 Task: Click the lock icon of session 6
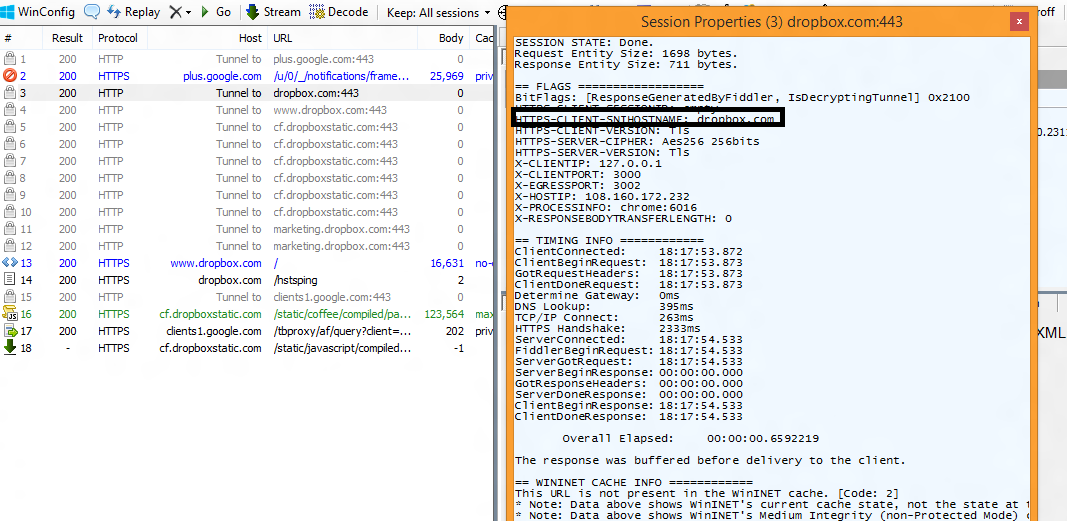click(x=9, y=144)
